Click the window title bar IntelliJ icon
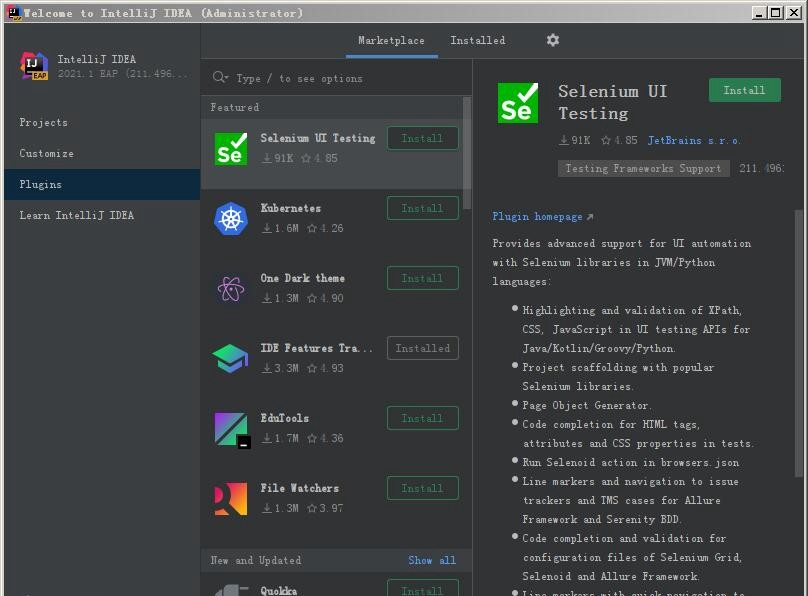808x596 pixels. click(x=14, y=13)
